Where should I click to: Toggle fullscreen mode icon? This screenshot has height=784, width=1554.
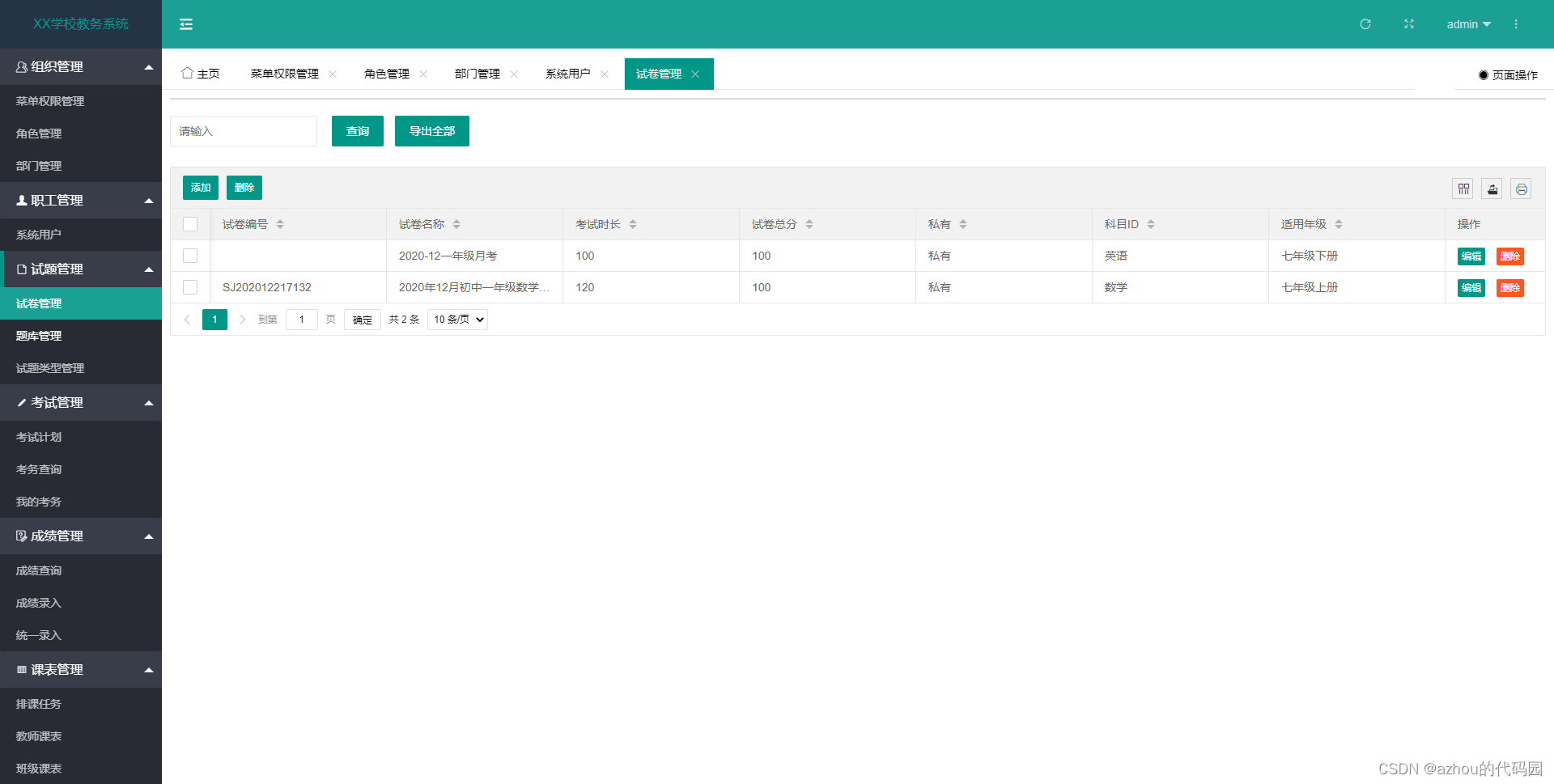[x=1409, y=24]
